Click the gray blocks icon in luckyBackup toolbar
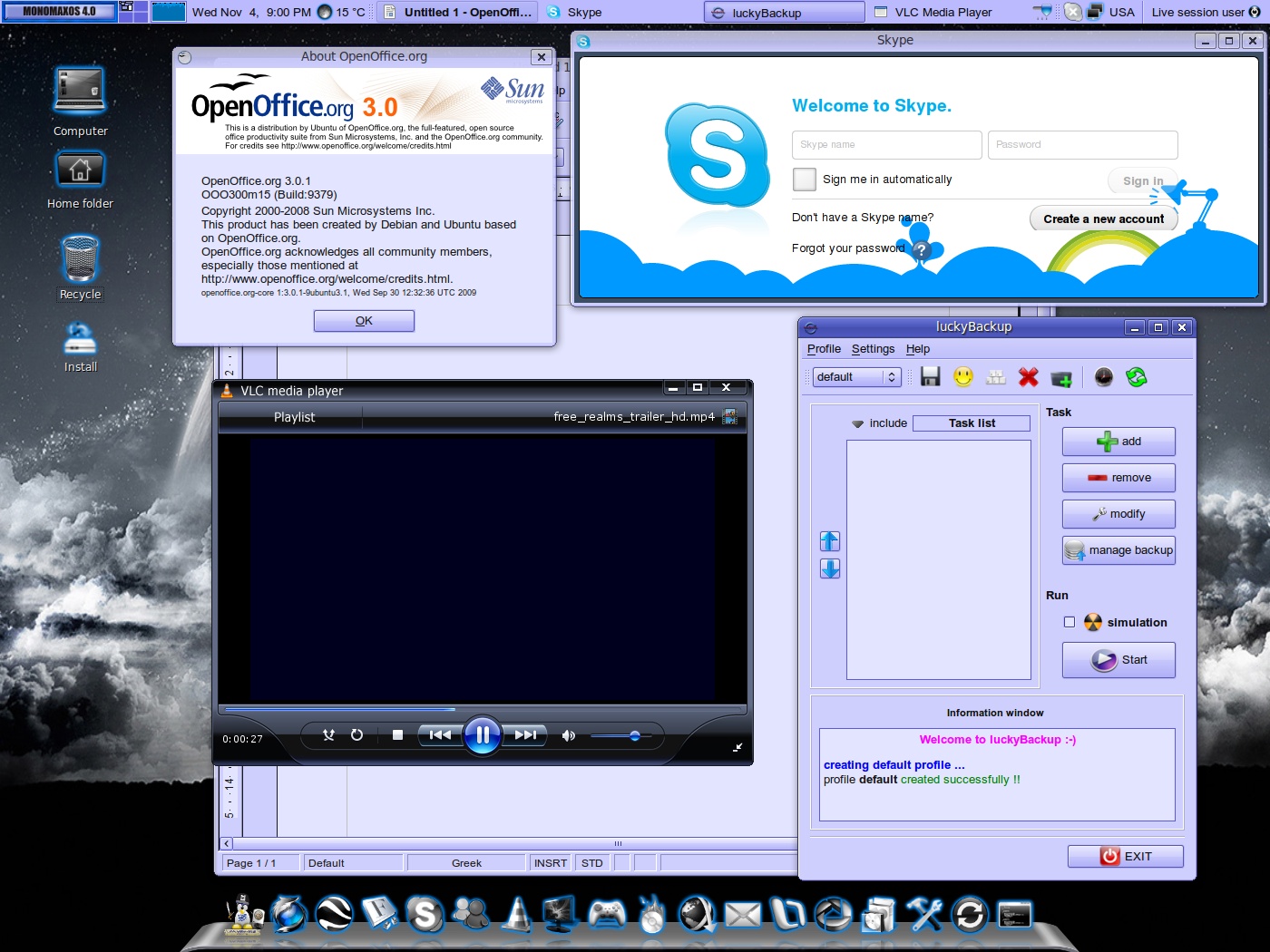Image resolution: width=1270 pixels, height=952 pixels. click(x=996, y=377)
